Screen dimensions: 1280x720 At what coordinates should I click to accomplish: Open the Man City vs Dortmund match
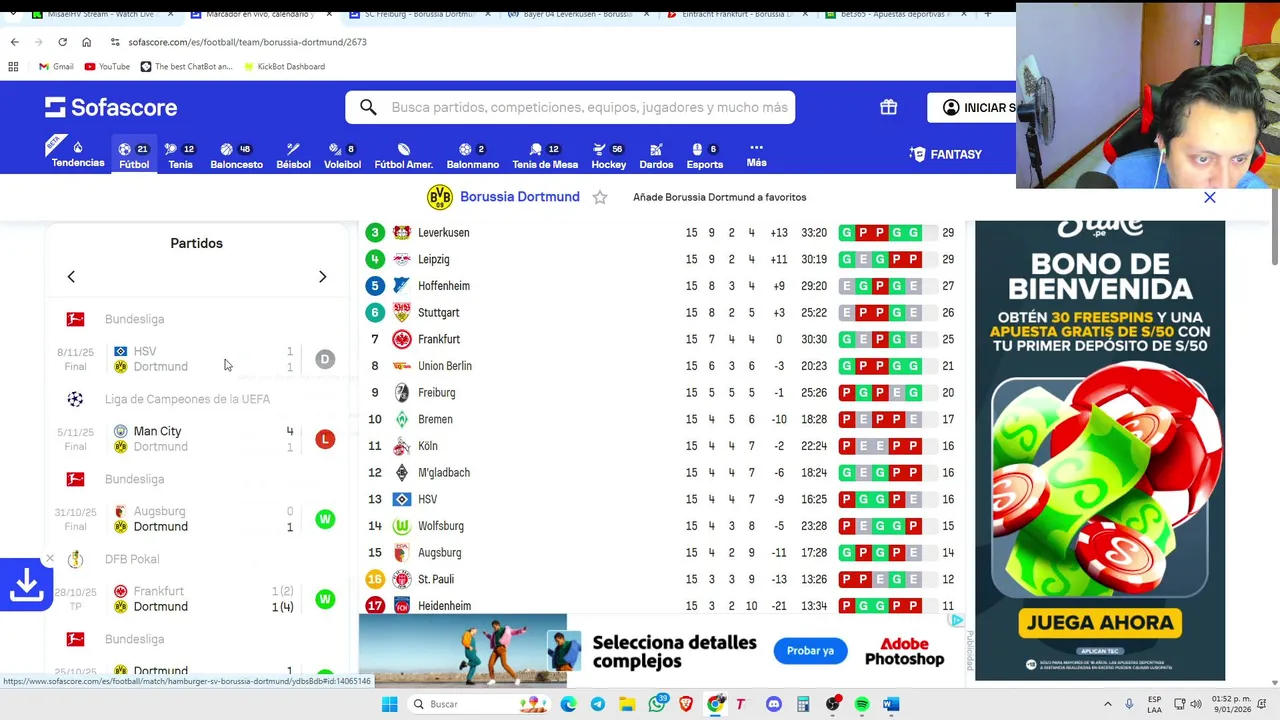(x=196, y=439)
